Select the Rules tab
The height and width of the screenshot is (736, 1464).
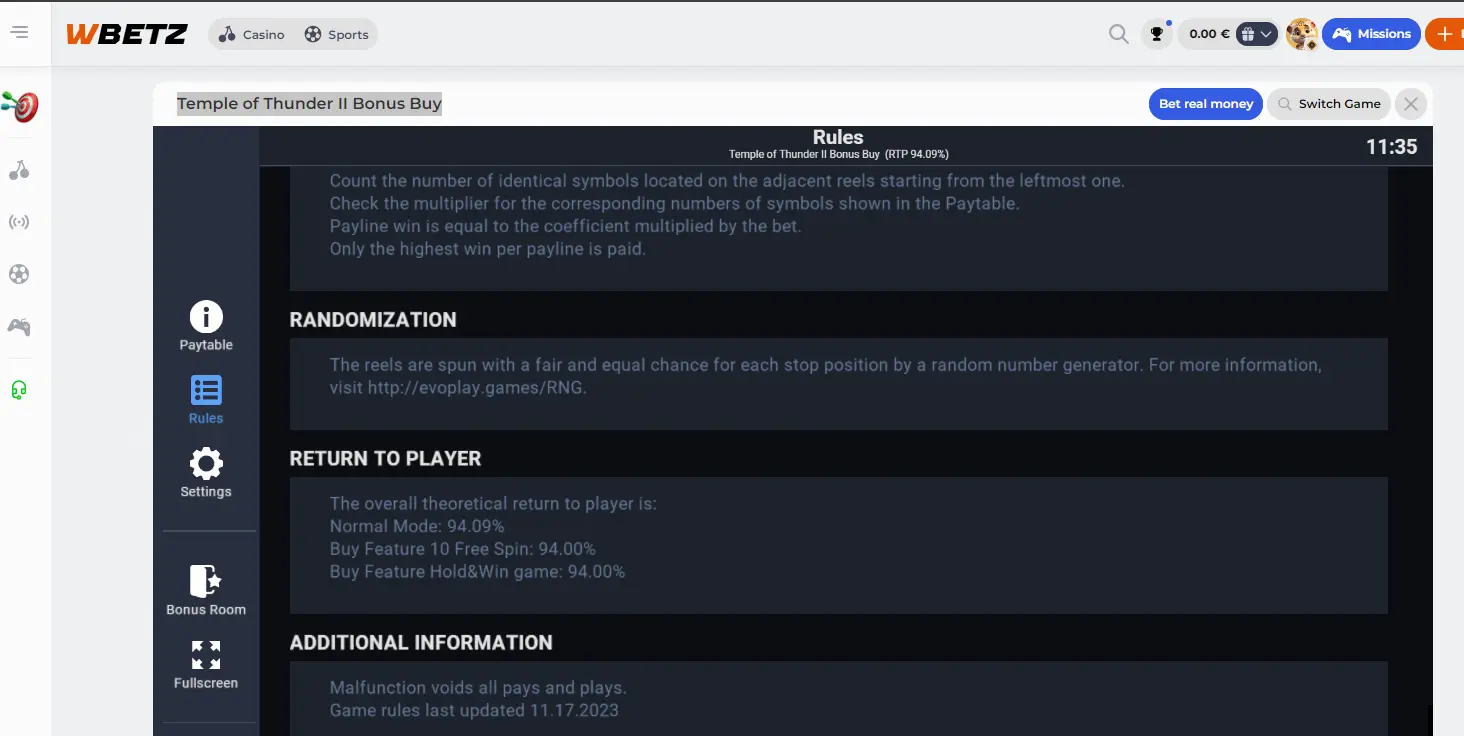pyautogui.click(x=206, y=400)
